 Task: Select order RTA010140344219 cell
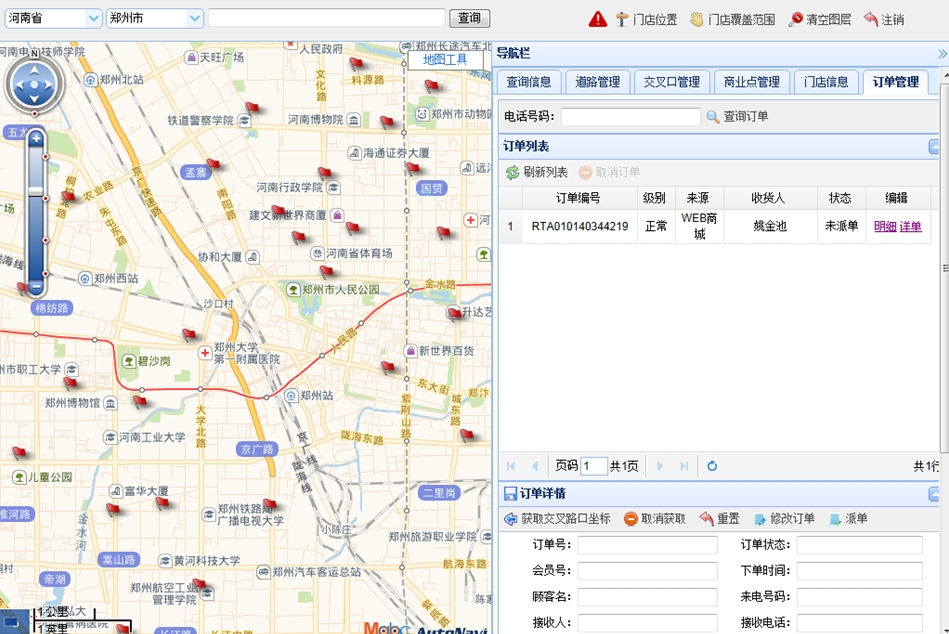(x=580, y=226)
